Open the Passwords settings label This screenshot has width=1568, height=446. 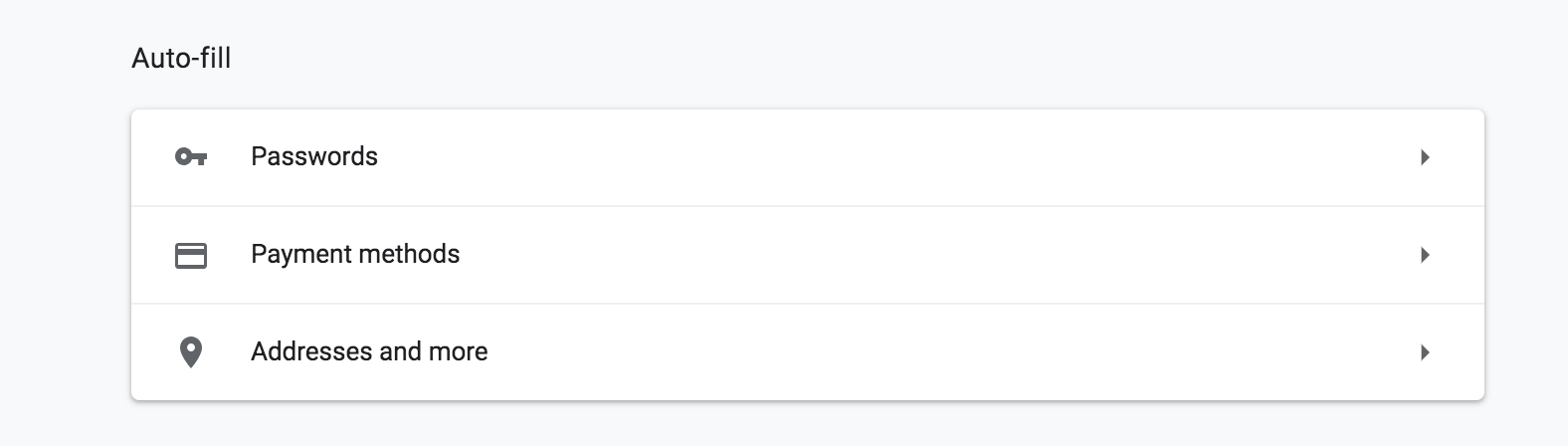coord(314,156)
